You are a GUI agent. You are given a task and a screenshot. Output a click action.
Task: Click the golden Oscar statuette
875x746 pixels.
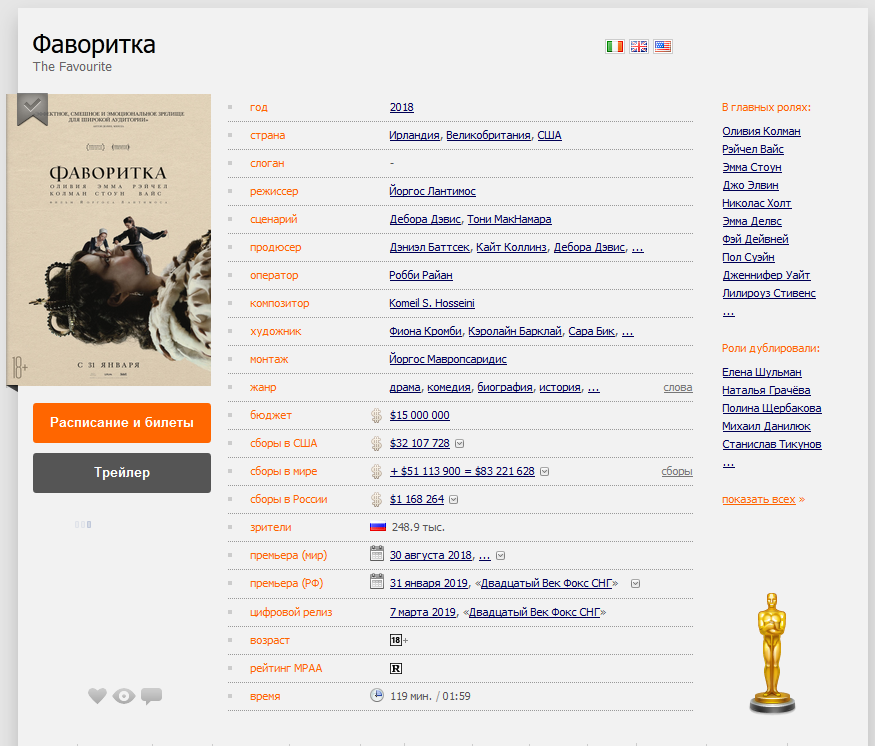pos(770,652)
